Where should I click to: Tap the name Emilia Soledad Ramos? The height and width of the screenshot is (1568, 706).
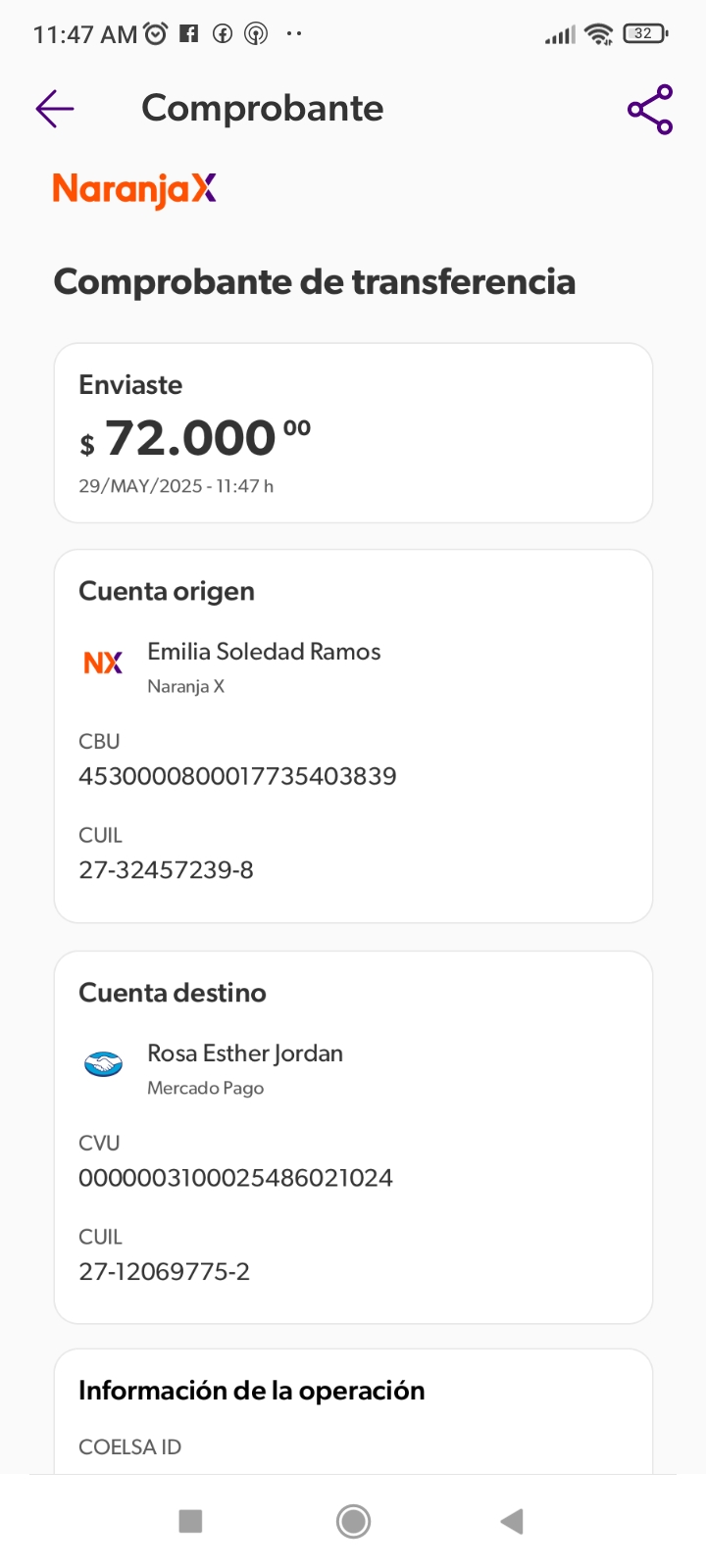(x=264, y=652)
